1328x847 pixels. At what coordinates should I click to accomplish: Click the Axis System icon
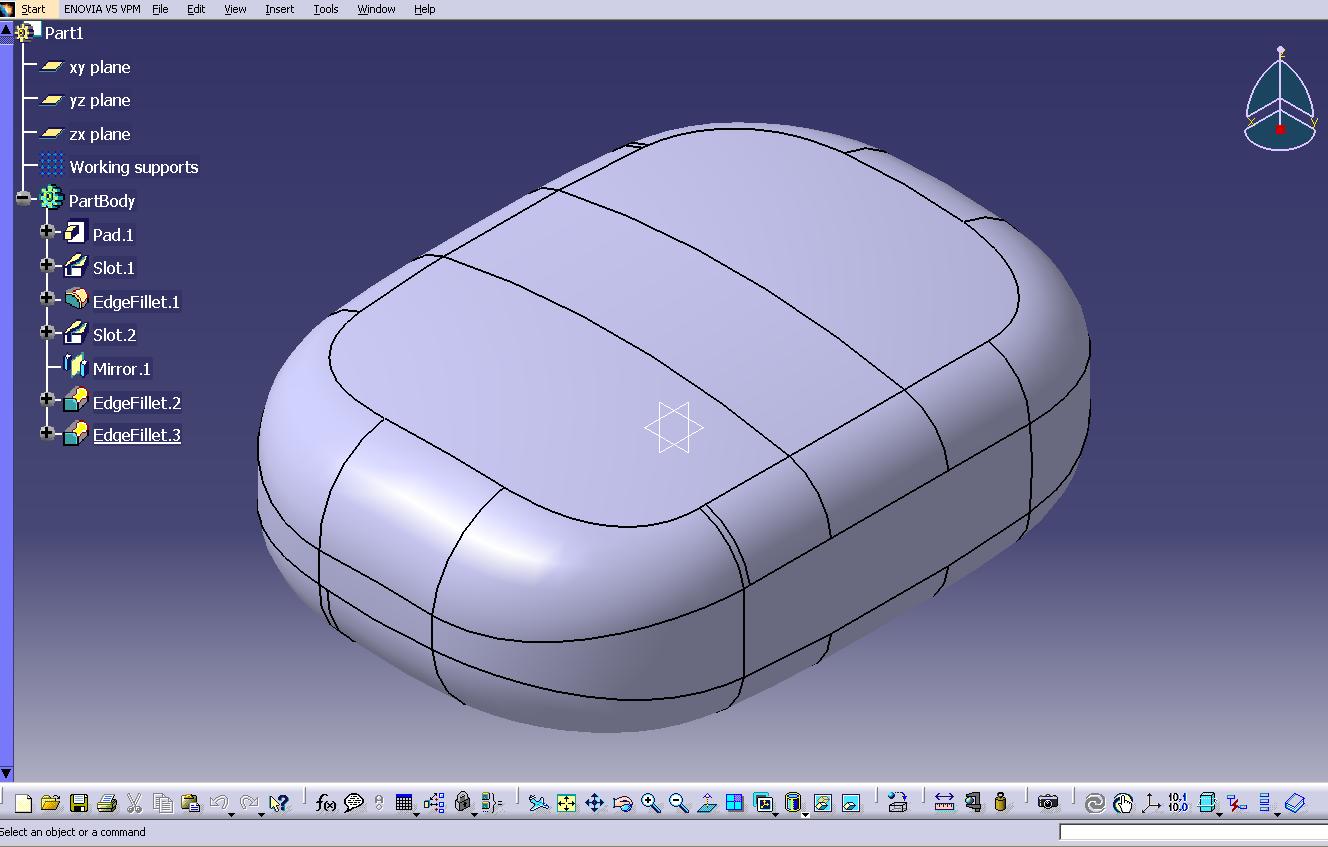tap(1151, 803)
